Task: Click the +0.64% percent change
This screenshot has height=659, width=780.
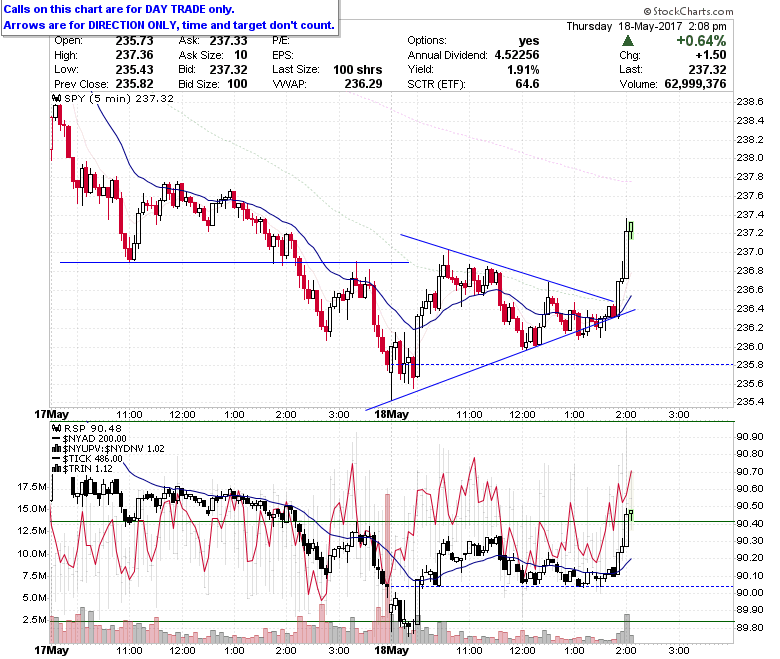Action: click(x=701, y=41)
